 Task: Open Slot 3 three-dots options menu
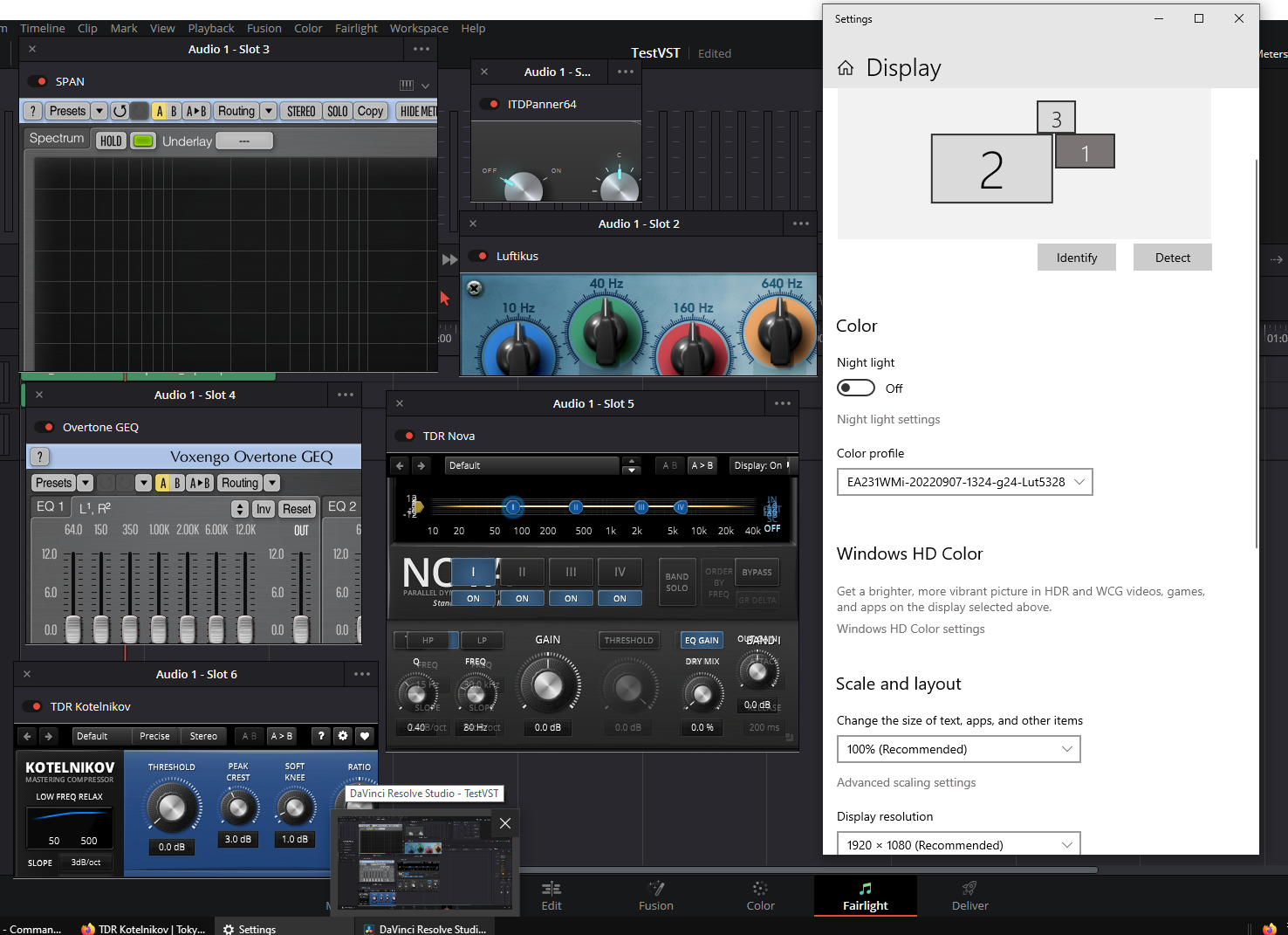[421, 49]
